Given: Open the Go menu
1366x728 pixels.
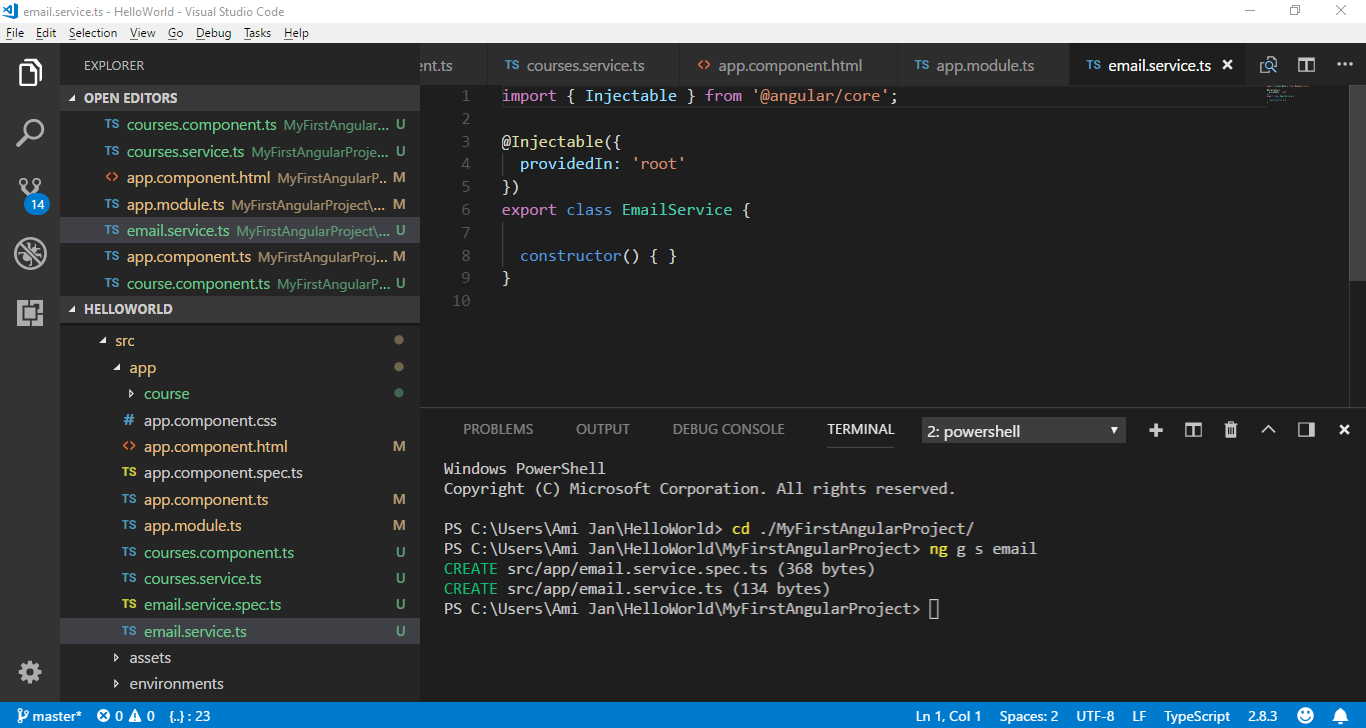Looking at the screenshot, I should 175,33.
